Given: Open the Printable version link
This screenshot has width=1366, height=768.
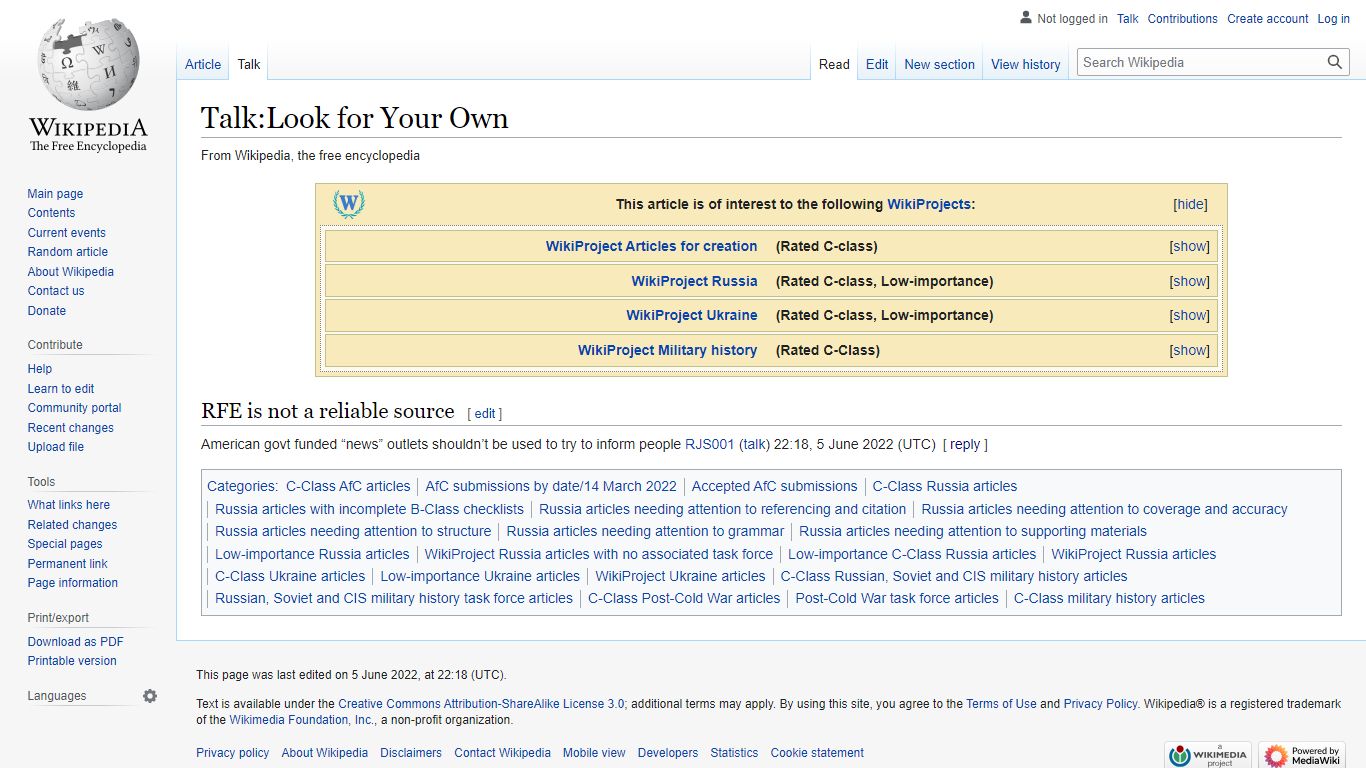Looking at the screenshot, I should pyautogui.click(x=72, y=661).
